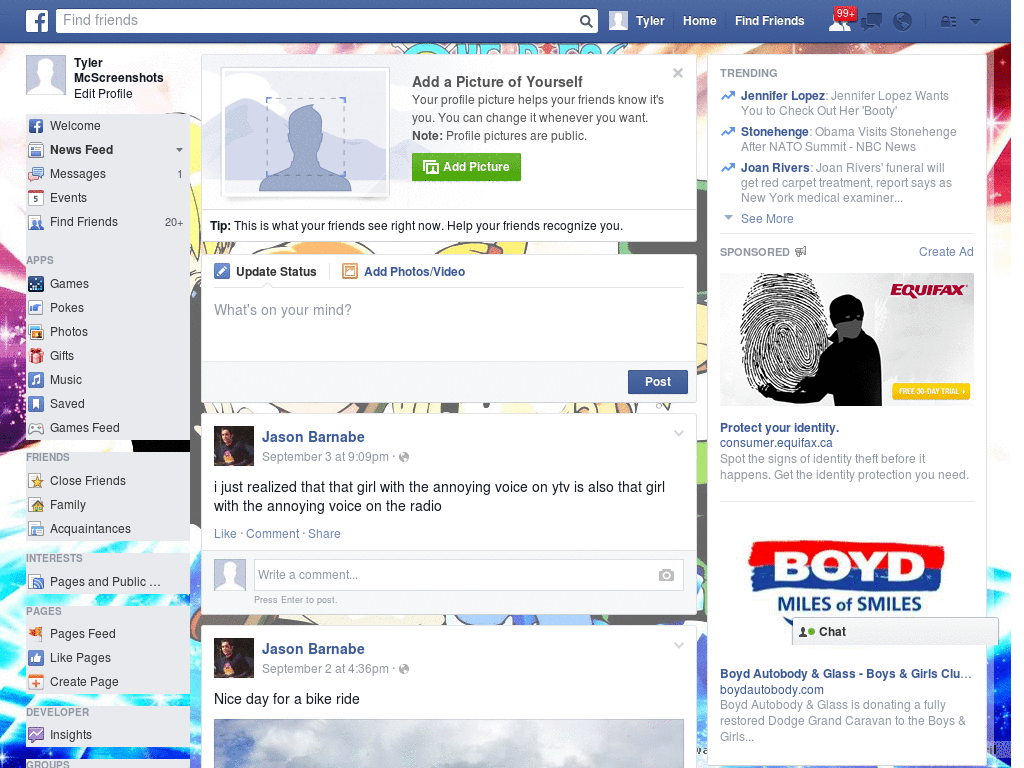Image resolution: width=1024 pixels, height=768 pixels.
Task: Click the Find Friends sidebar icon
Action: coord(36,222)
